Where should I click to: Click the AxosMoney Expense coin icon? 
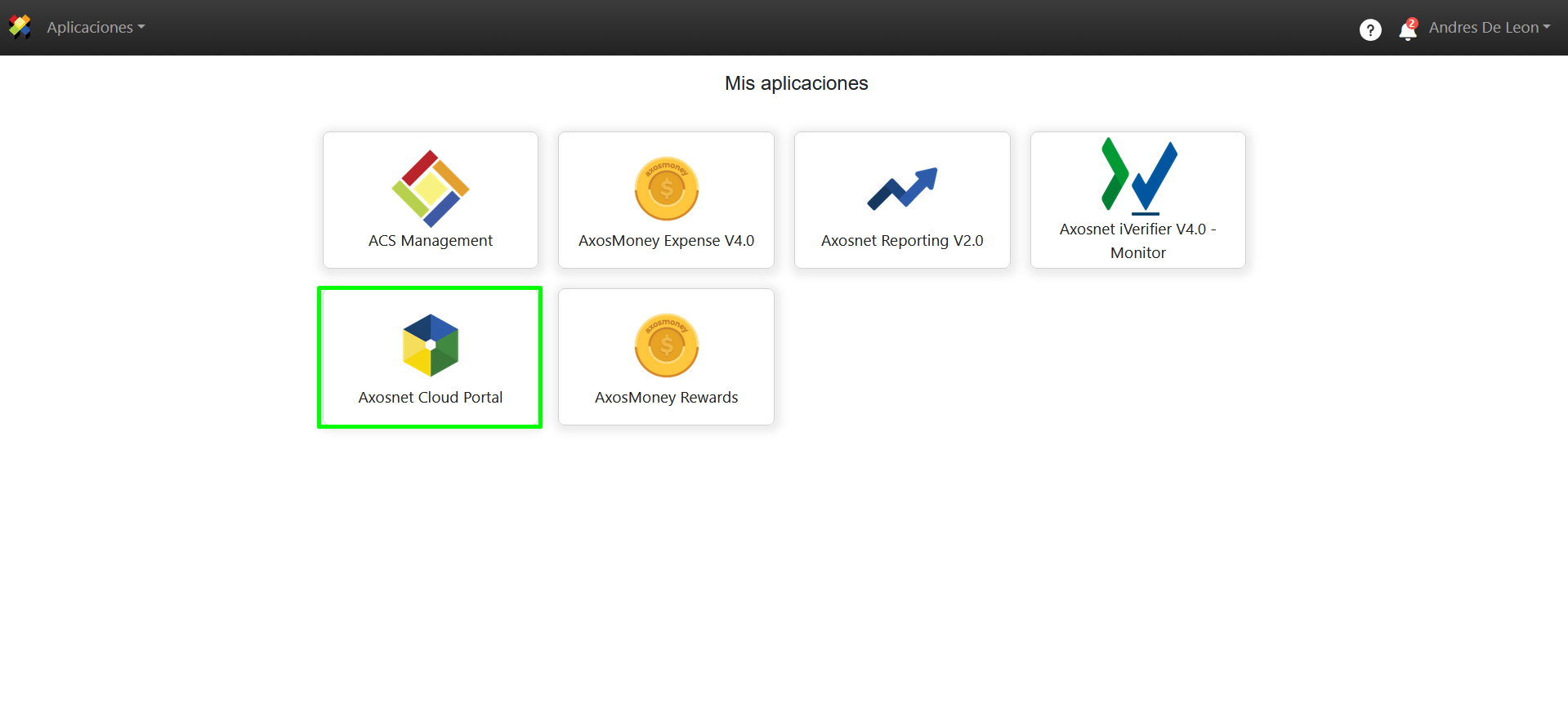pyautogui.click(x=666, y=189)
